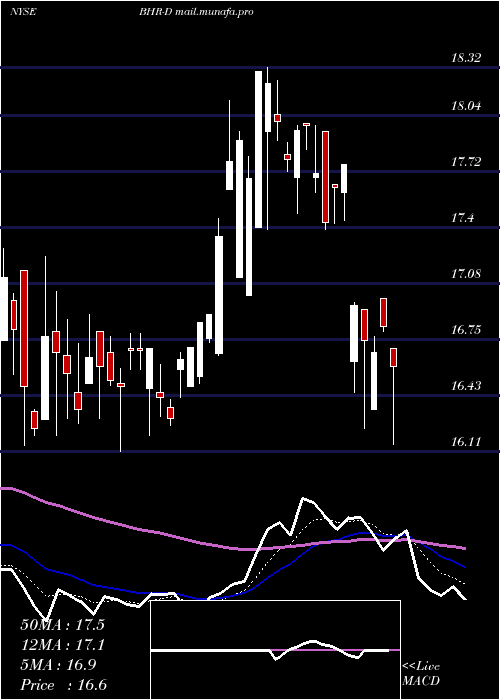
Task: Click the NYSE exchange label
Action: [23, 12]
